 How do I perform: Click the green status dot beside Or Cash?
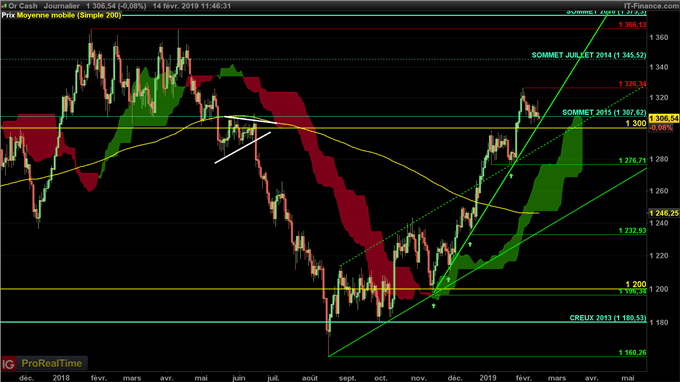coord(5,6)
